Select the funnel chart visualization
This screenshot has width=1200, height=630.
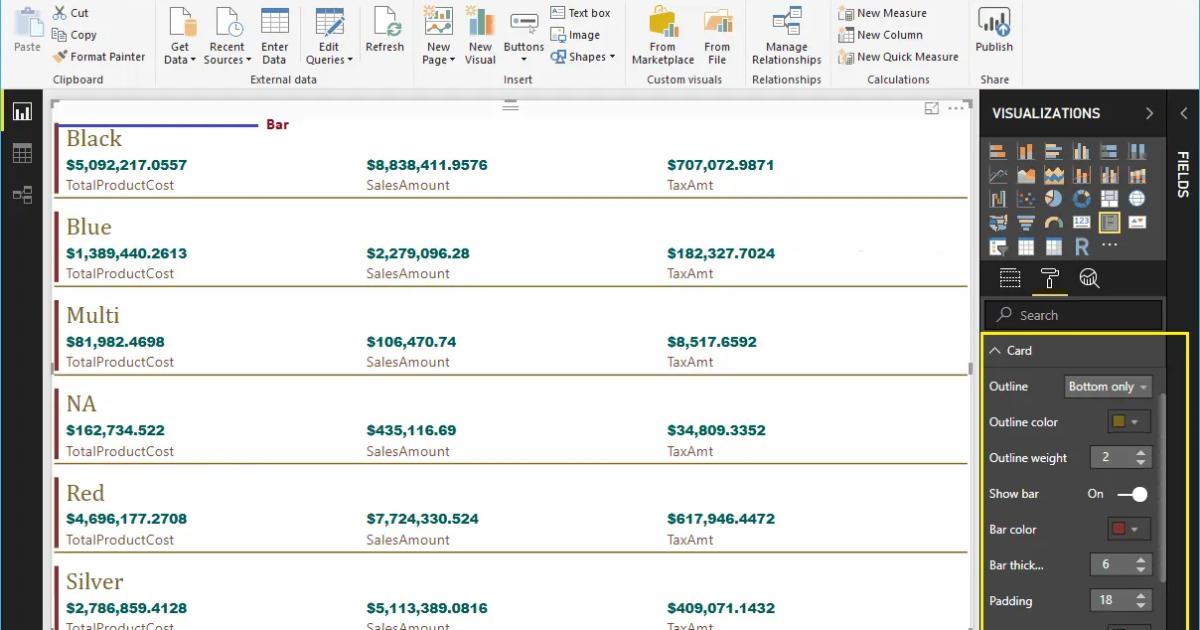tap(1027, 223)
